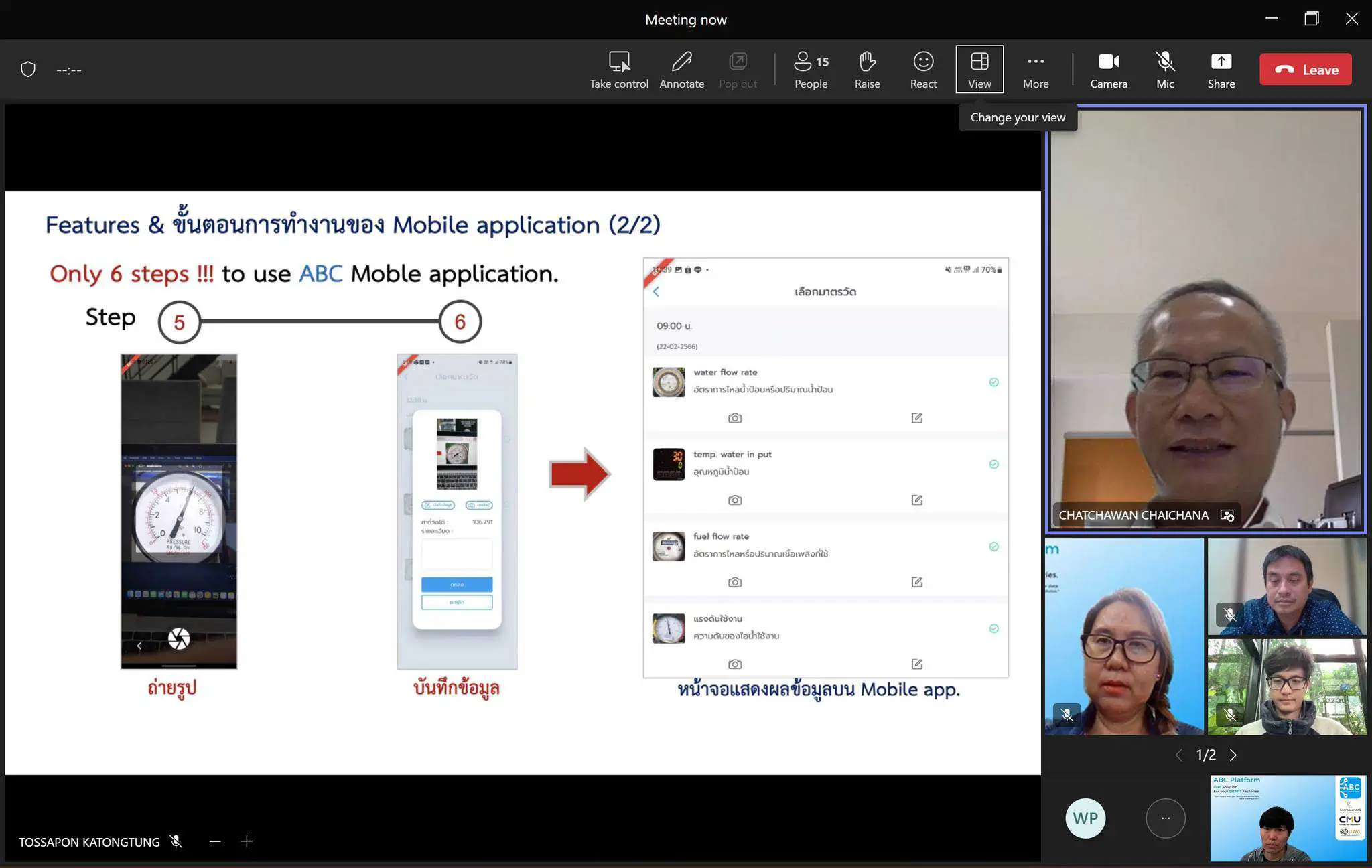Go to previous participant page arrow
The width and height of the screenshot is (1372, 868).
click(1179, 755)
